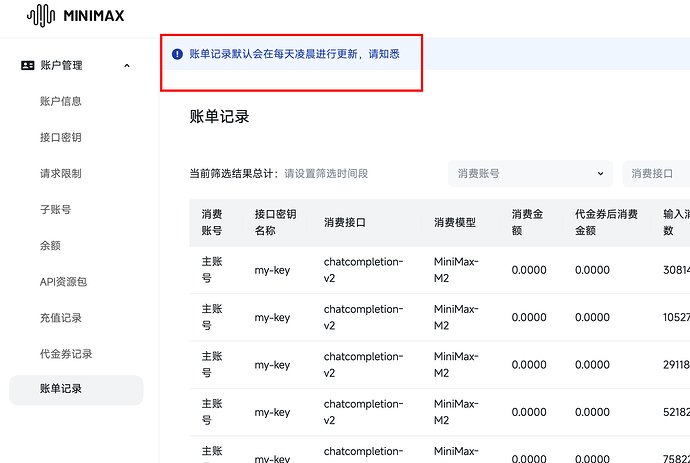
Task: Open 接口密钥 in the sidebar
Action: click(x=61, y=137)
